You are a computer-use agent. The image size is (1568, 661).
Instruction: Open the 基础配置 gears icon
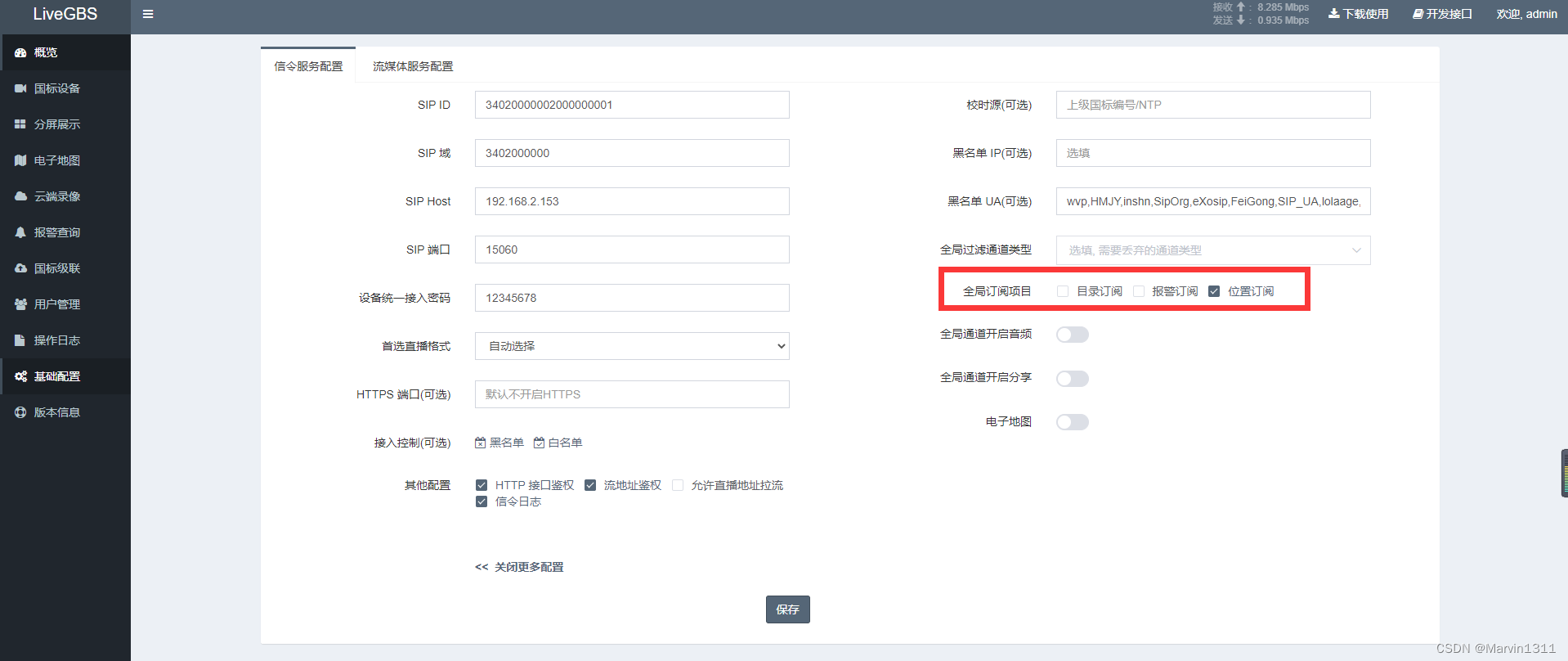[20, 376]
